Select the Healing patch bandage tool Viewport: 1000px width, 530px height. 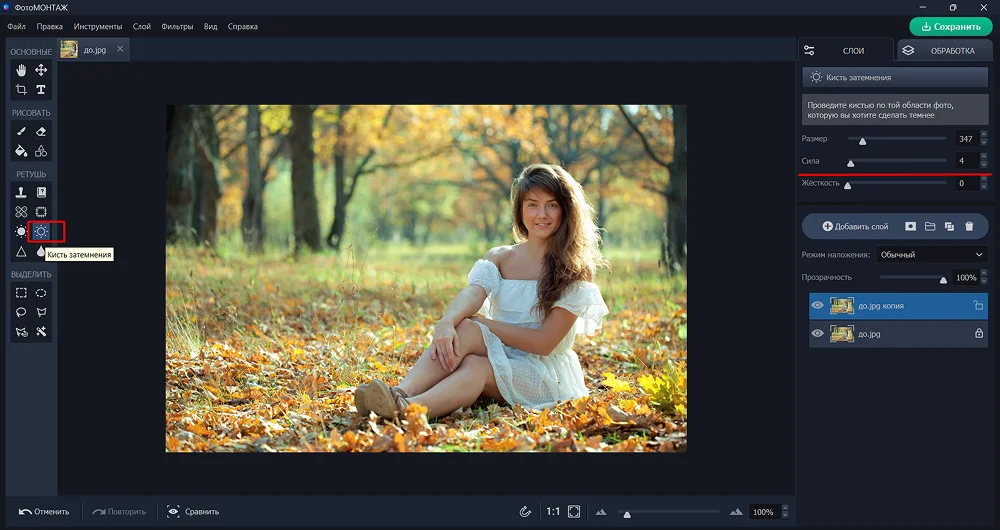coord(21,212)
